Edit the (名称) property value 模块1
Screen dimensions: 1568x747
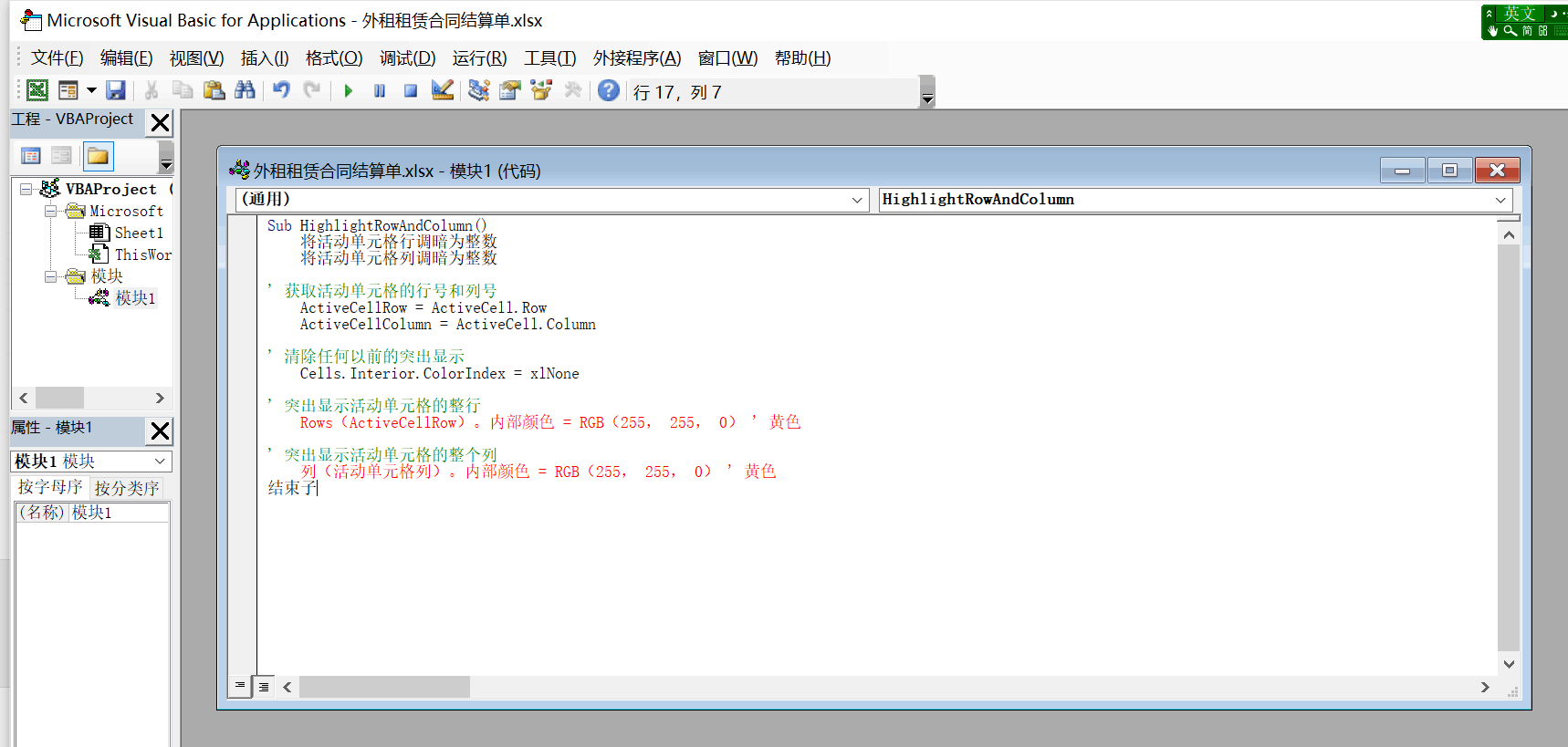[x=119, y=513]
